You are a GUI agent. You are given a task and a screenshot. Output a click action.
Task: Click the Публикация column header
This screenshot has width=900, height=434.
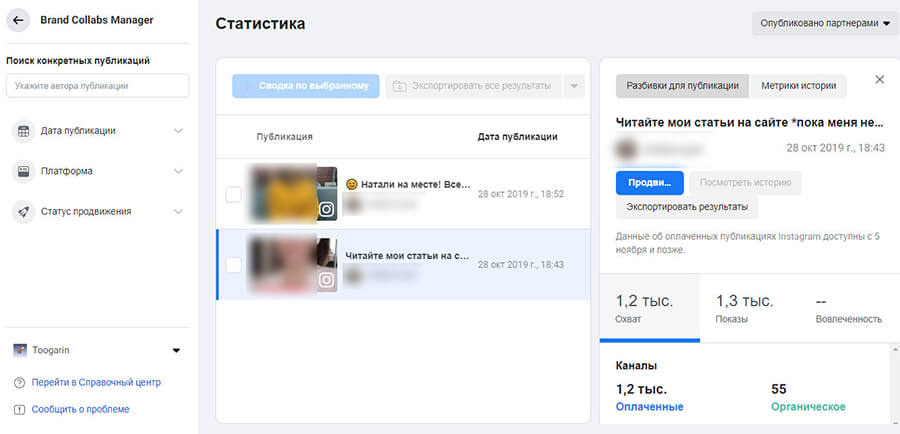tap(285, 137)
